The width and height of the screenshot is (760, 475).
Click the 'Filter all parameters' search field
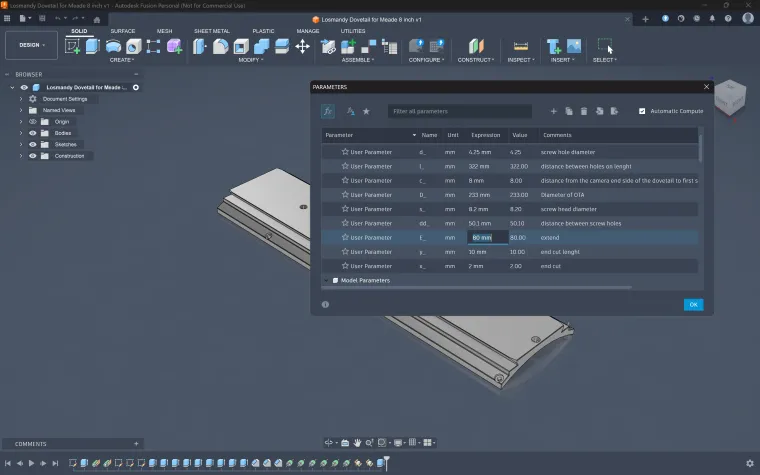click(461, 111)
